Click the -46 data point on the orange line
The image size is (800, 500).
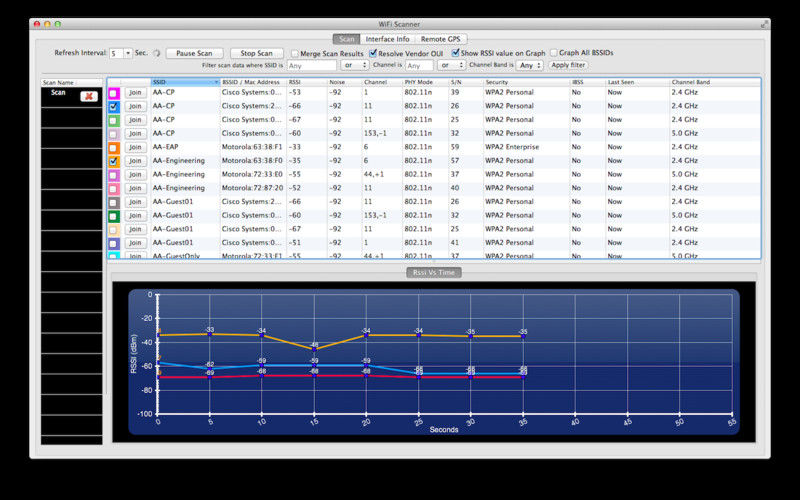click(314, 349)
